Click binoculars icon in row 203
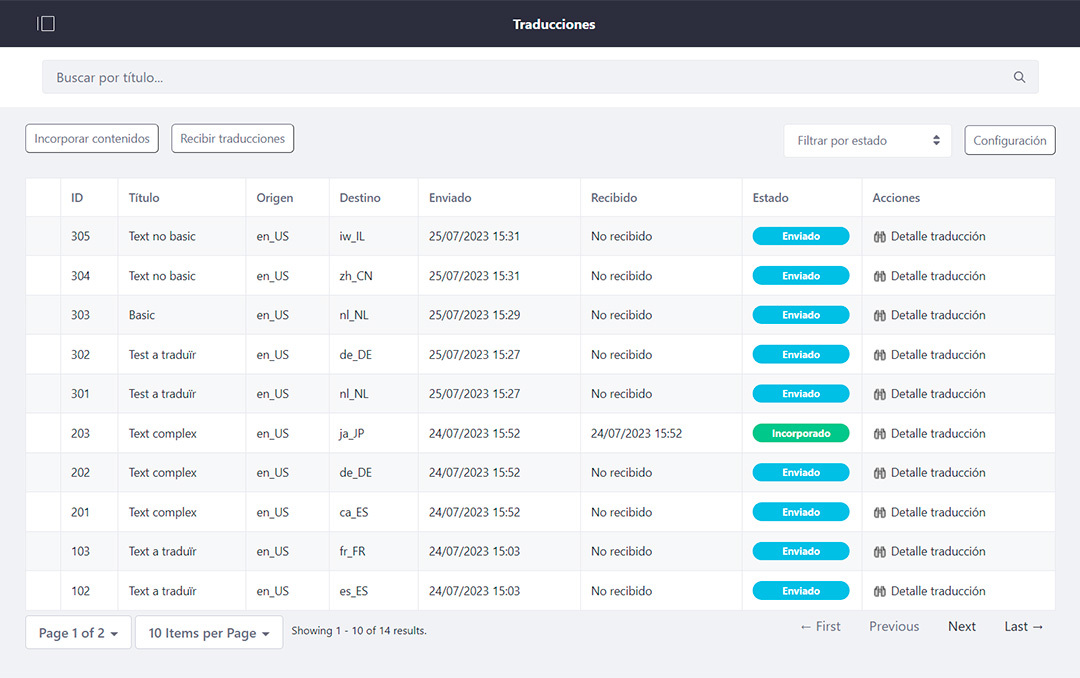 point(880,434)
